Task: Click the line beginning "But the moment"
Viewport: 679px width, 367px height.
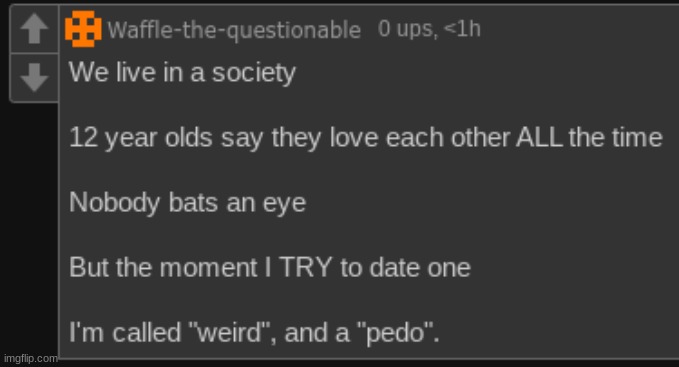Action: tap(270, 268)
